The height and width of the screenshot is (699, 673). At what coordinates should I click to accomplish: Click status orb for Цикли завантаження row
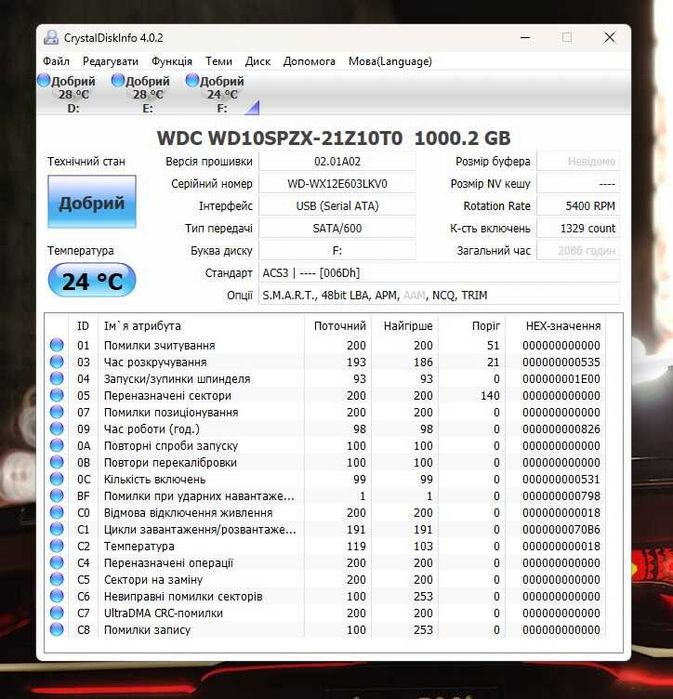pyautogui.click(x=57, y=529)
